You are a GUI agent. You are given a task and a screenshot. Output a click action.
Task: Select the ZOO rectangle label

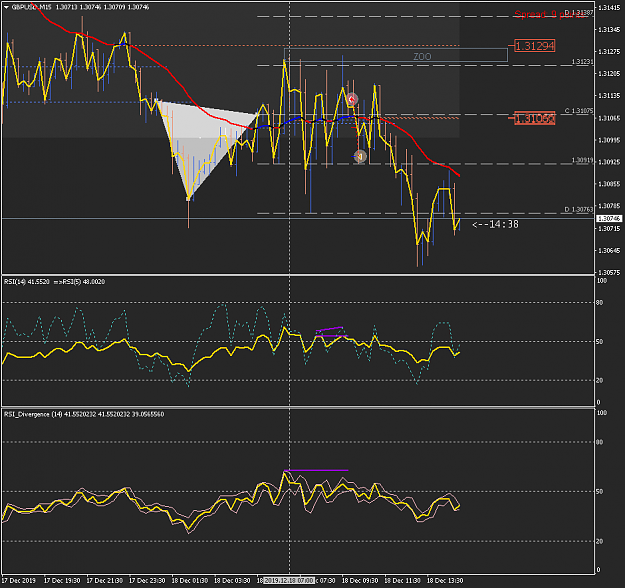[x=422, y=57]
